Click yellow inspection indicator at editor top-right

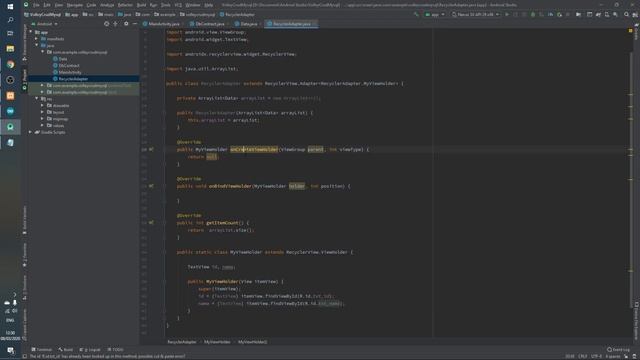click(631, 31)
